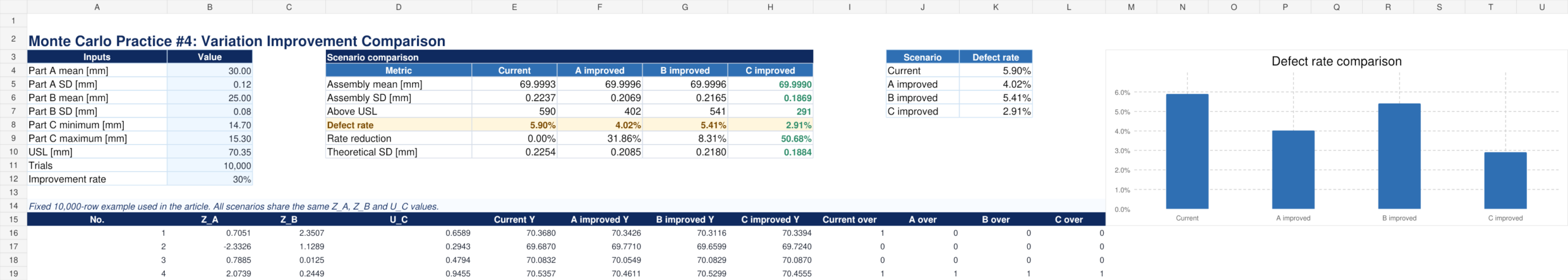Screen dimensions: 1568x280
Task: Click the Scenario header in summary table
Action: pos(922,56)
